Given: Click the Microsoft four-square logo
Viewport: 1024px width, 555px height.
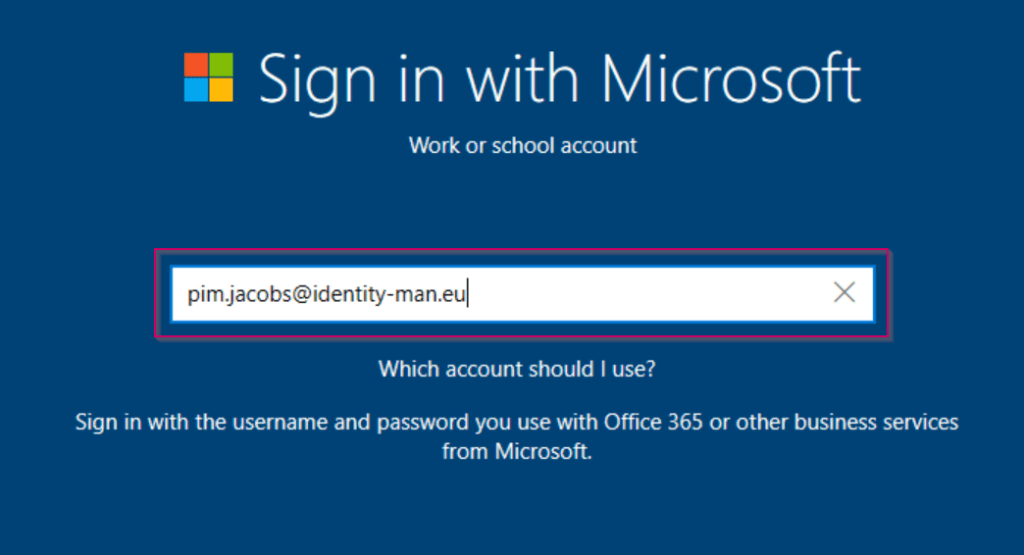Looking at the screenshot, I should click(x=208, y=78).
